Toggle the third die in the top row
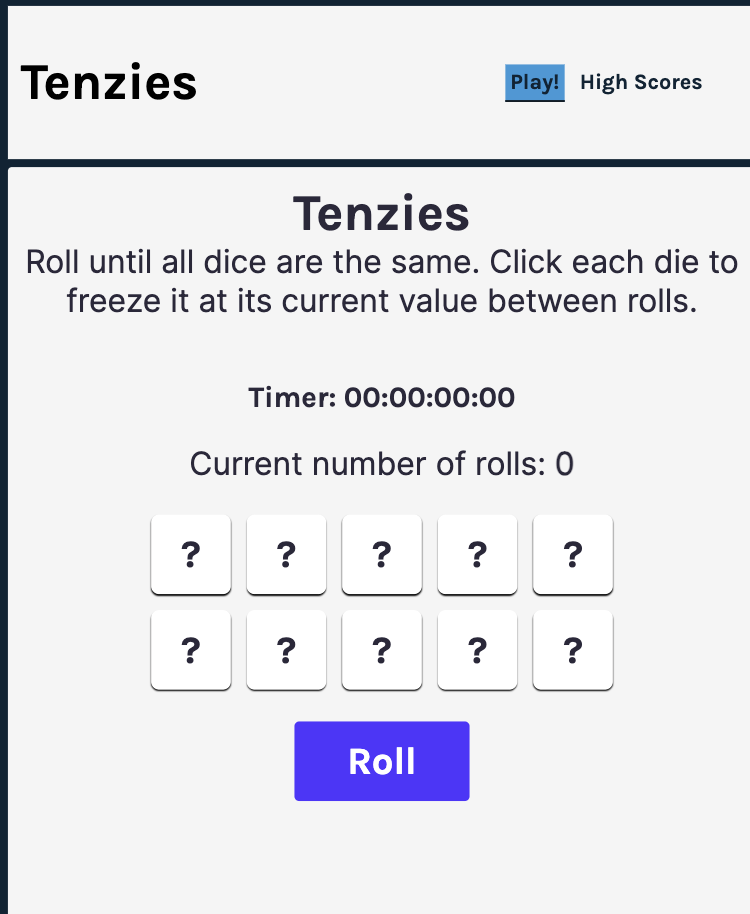 click(382, 554)
